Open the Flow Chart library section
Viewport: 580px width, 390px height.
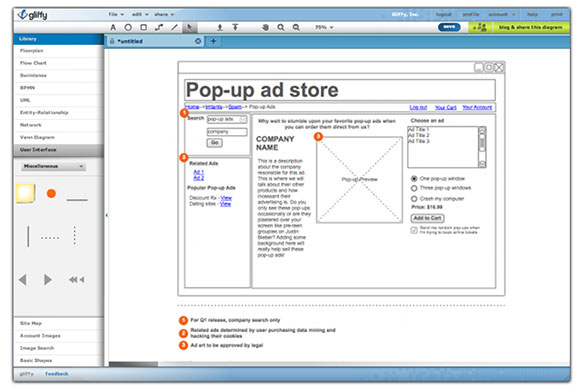[58, 63]
